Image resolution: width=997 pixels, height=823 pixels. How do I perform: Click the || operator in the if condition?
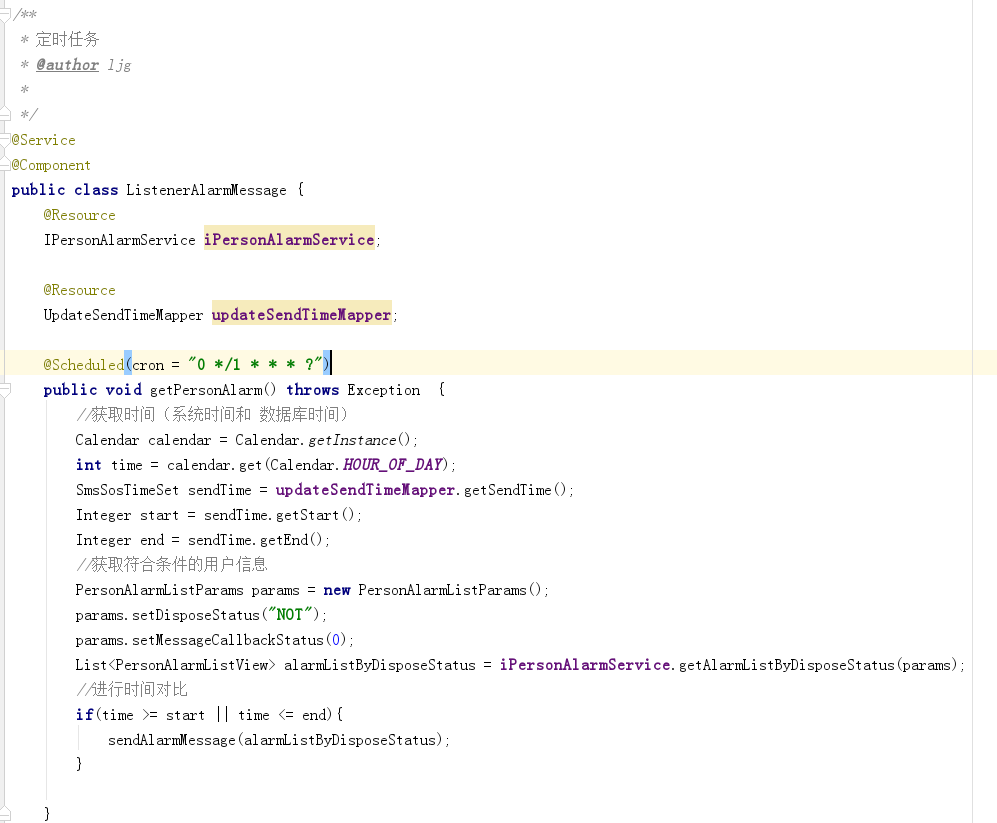[x=222, y=715]
